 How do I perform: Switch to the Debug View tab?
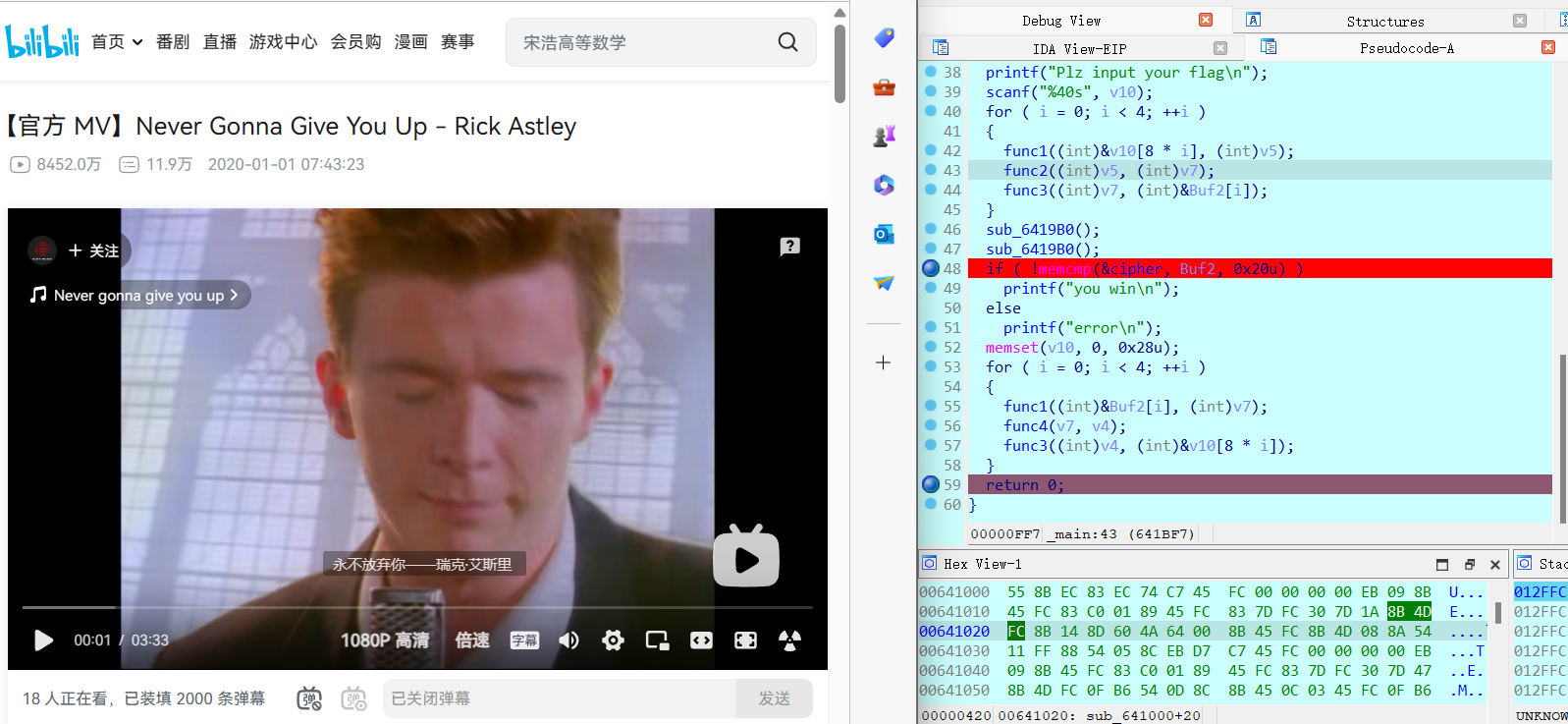[1060, 21]
